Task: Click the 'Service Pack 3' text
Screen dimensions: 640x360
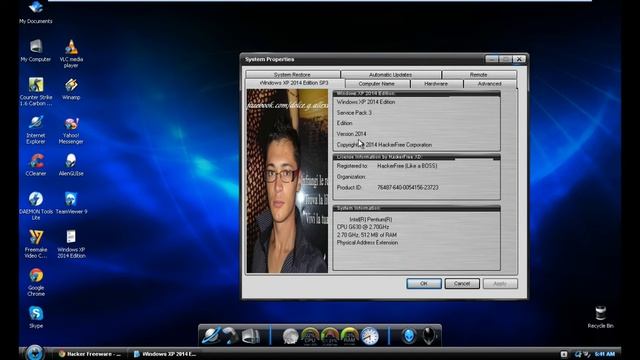Action: click(x=354, y=112)
